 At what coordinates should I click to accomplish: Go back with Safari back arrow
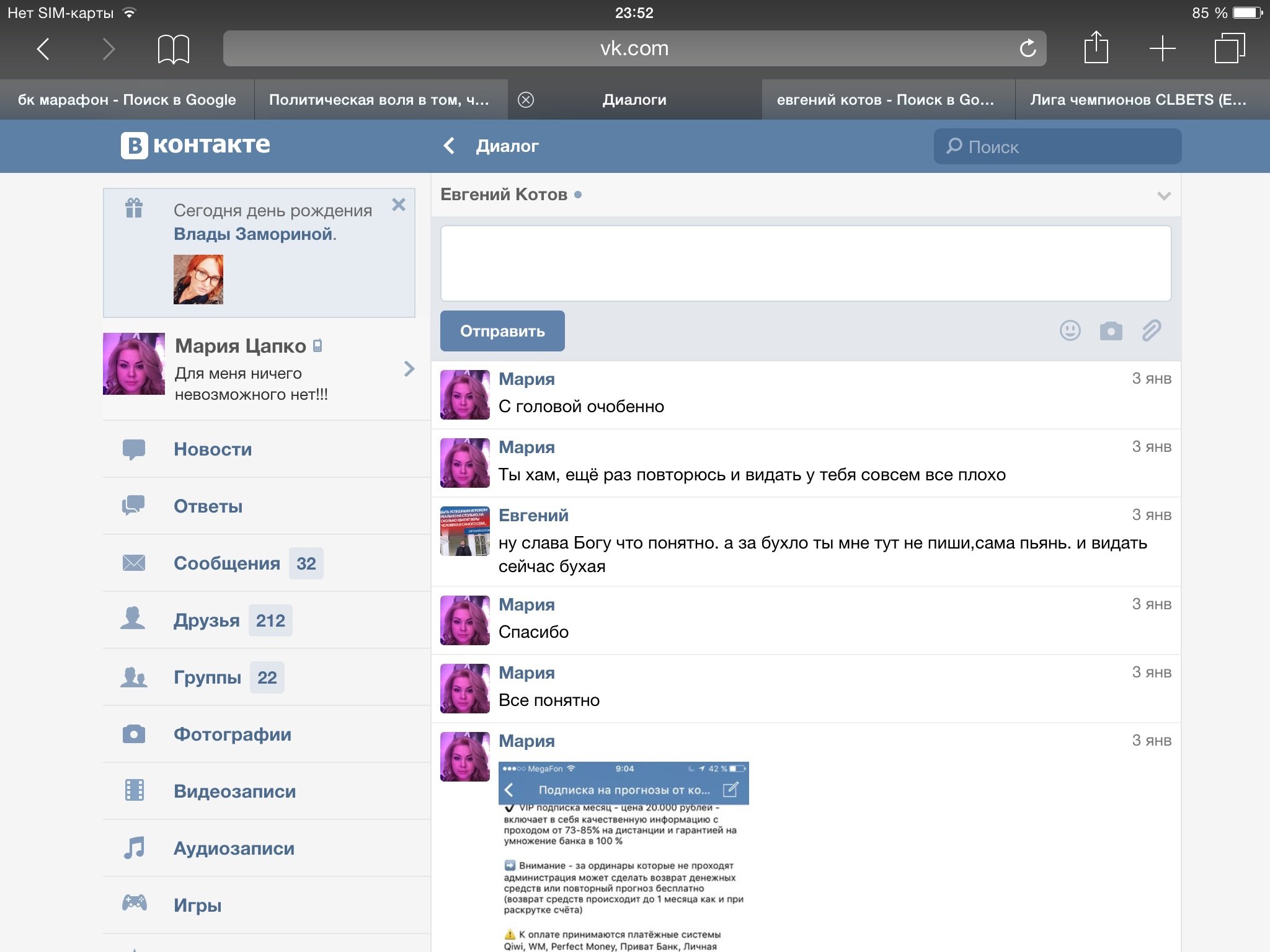point(43,48)
